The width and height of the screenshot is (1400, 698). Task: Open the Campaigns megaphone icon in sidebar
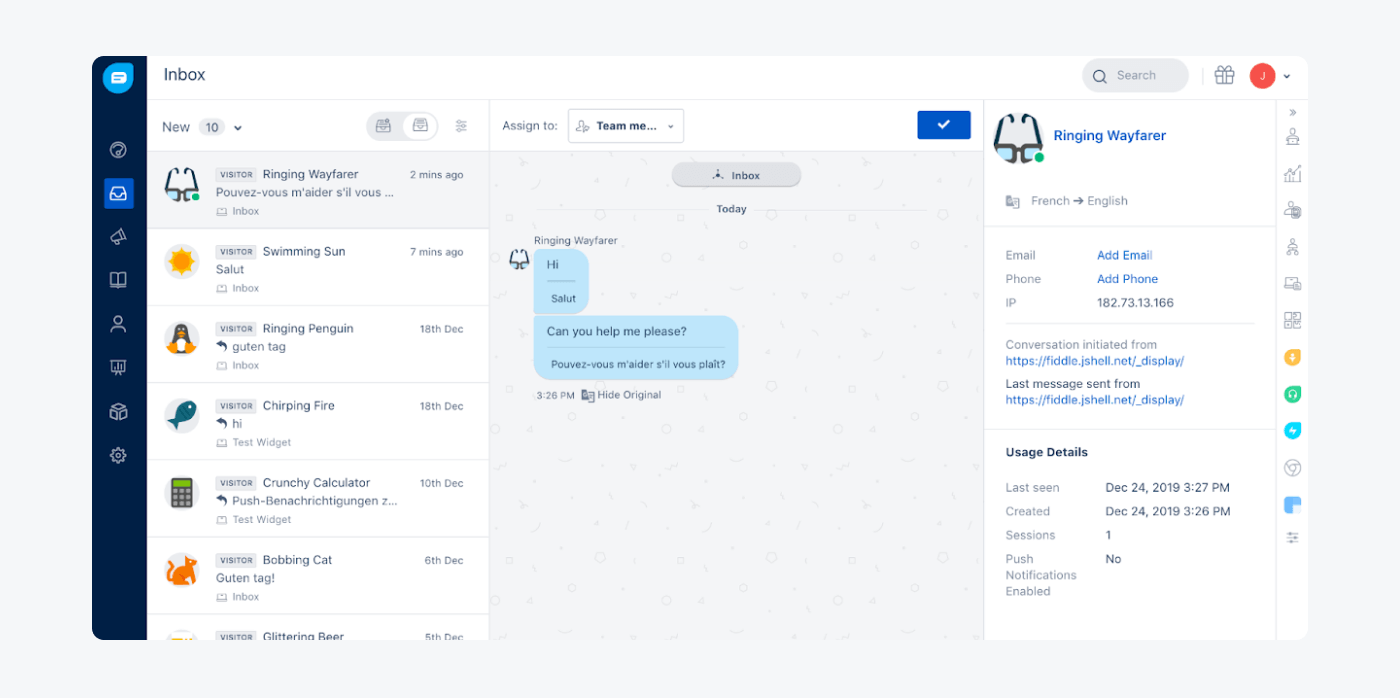118,237
